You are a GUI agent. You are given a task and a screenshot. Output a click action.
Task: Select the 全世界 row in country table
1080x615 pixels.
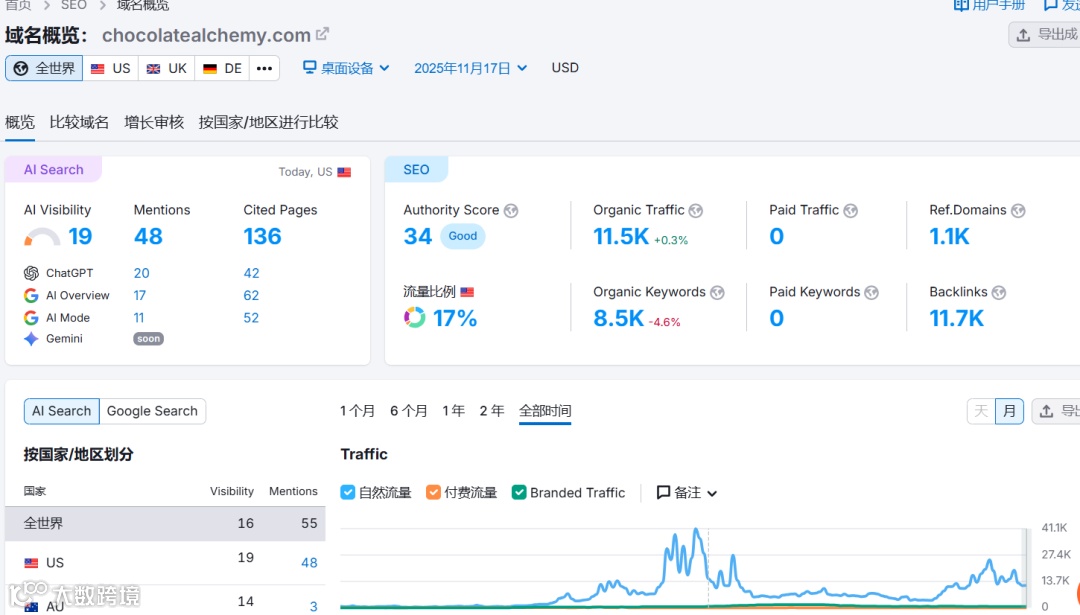pos(165,523)
